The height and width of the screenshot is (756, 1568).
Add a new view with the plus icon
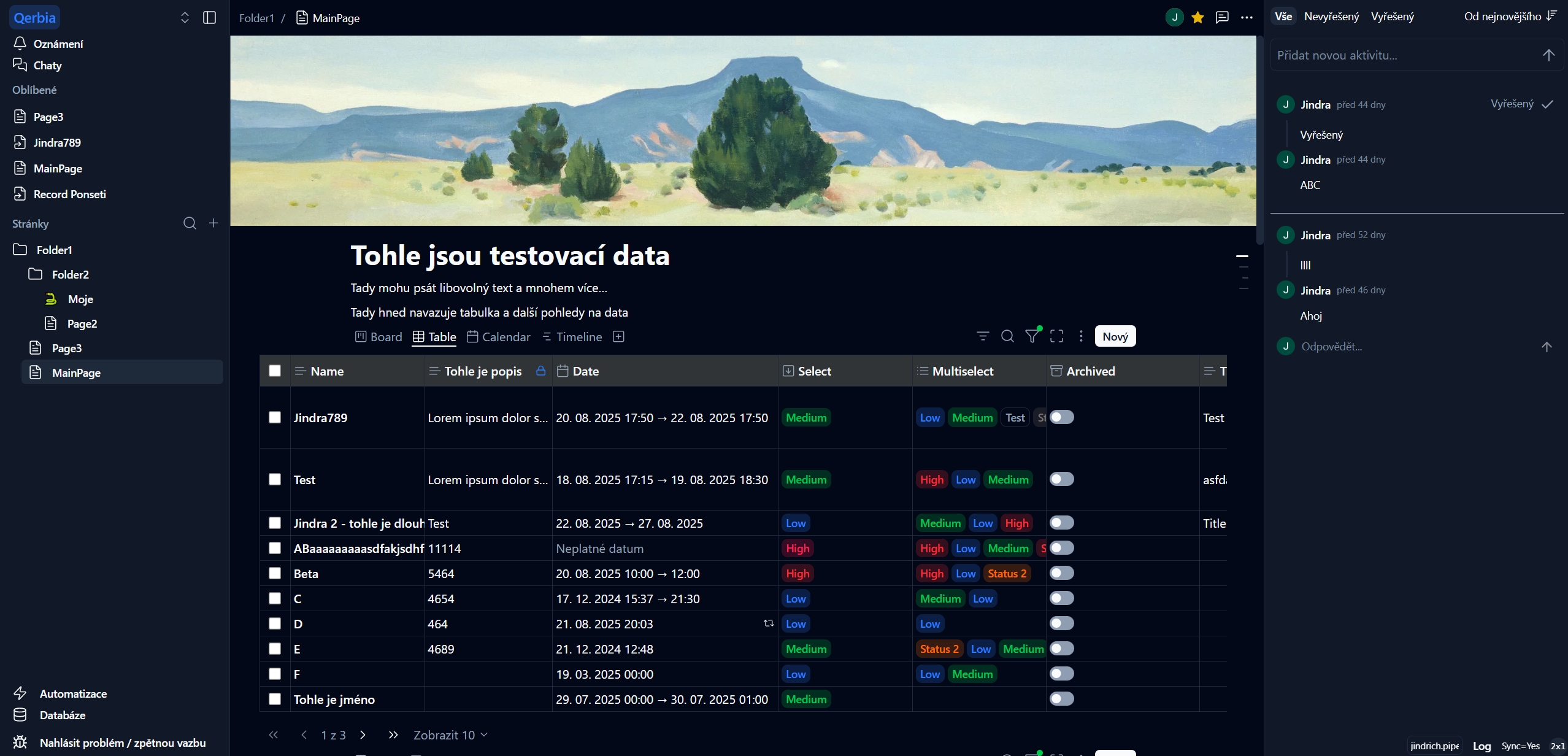[x=619, y=336]
